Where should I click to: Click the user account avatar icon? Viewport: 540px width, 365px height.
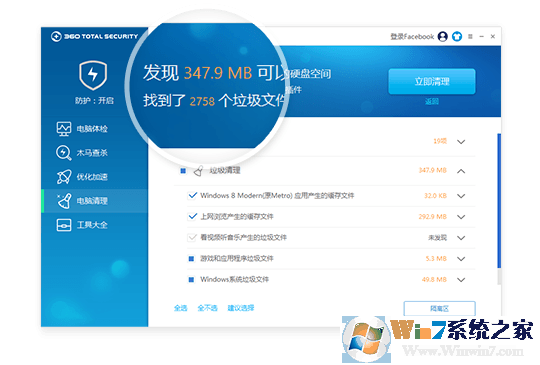pos(443,36)
